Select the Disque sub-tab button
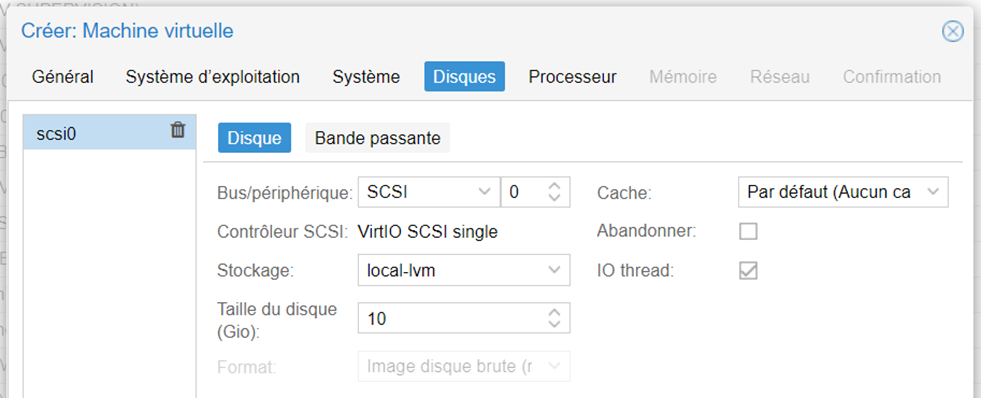The height and width of the screenshot is (398, 981). 254,138
